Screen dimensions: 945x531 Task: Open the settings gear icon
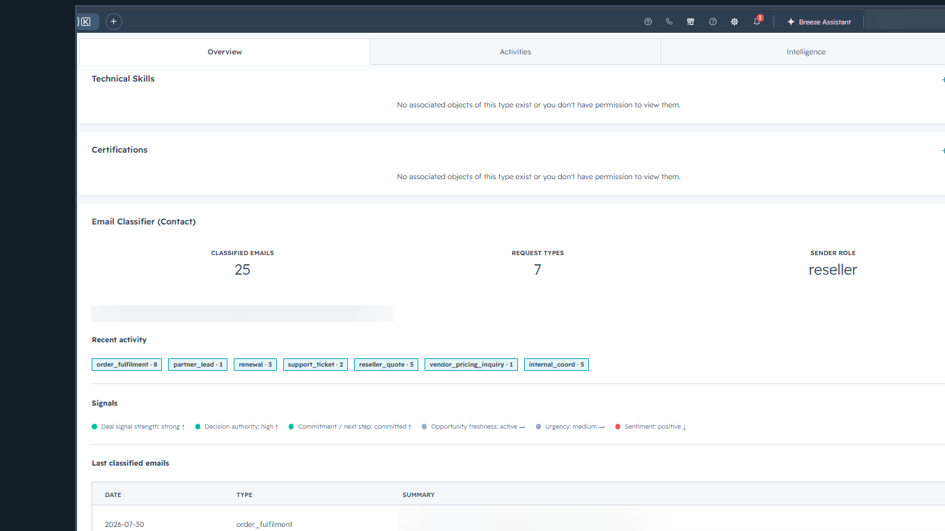734,22
